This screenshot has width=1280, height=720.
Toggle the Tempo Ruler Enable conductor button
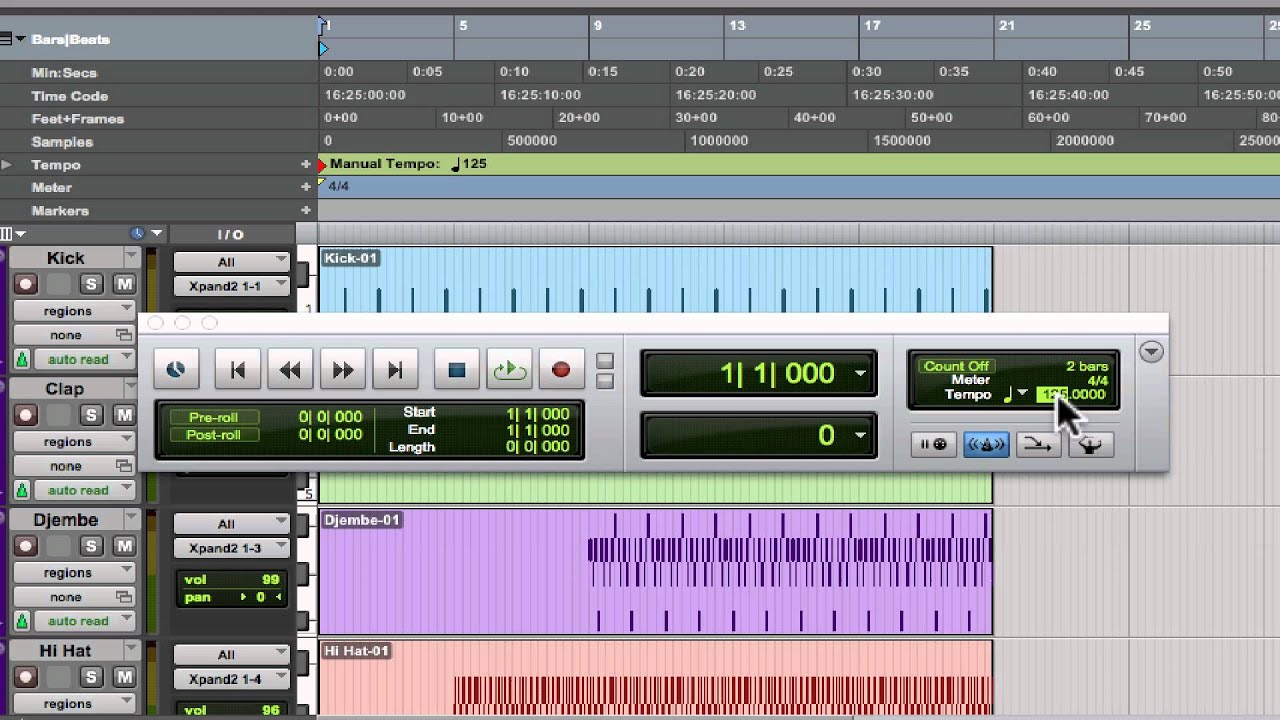point(1090,445)
